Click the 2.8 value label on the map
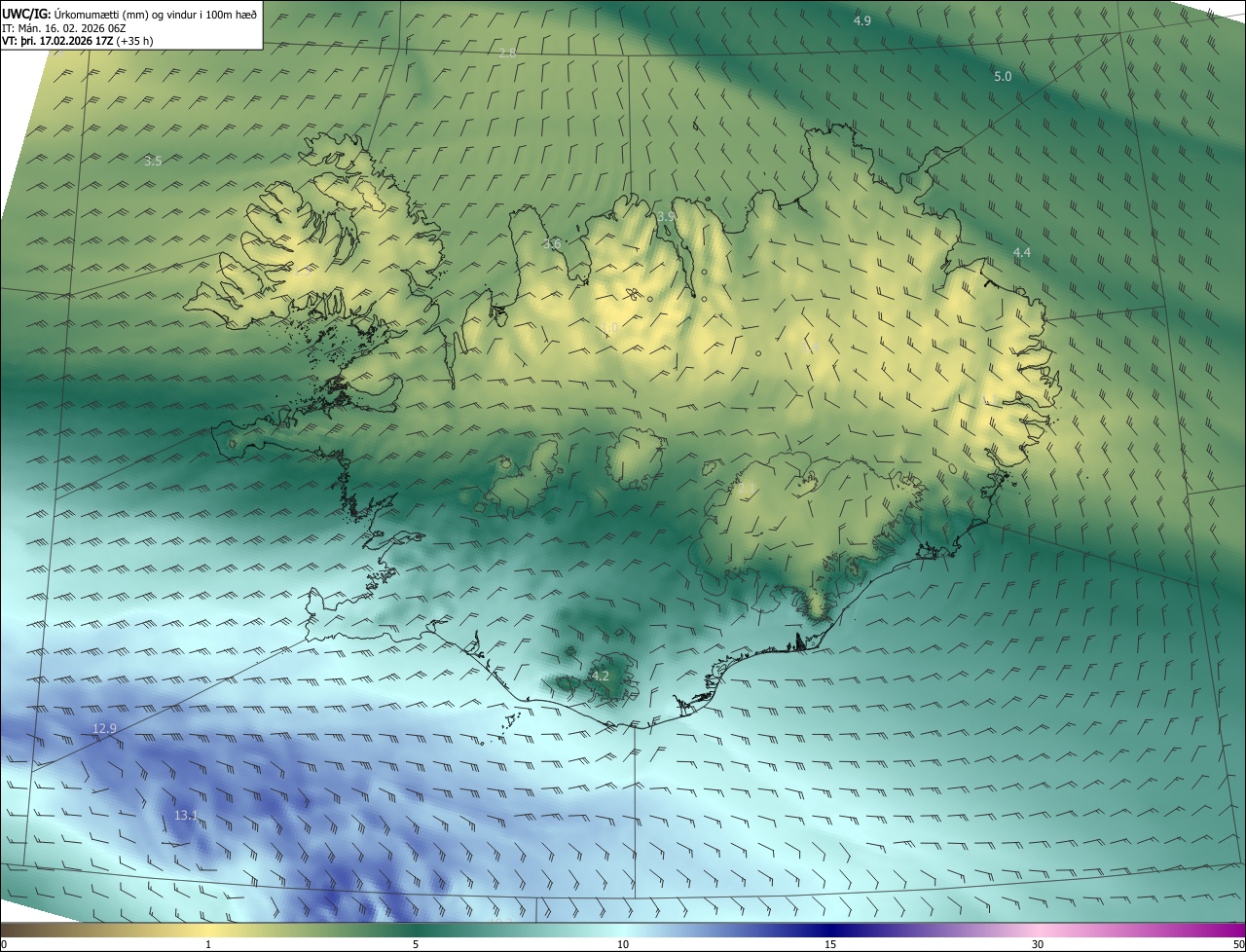This screenshot has width=1246, height=952. [507, 54]
